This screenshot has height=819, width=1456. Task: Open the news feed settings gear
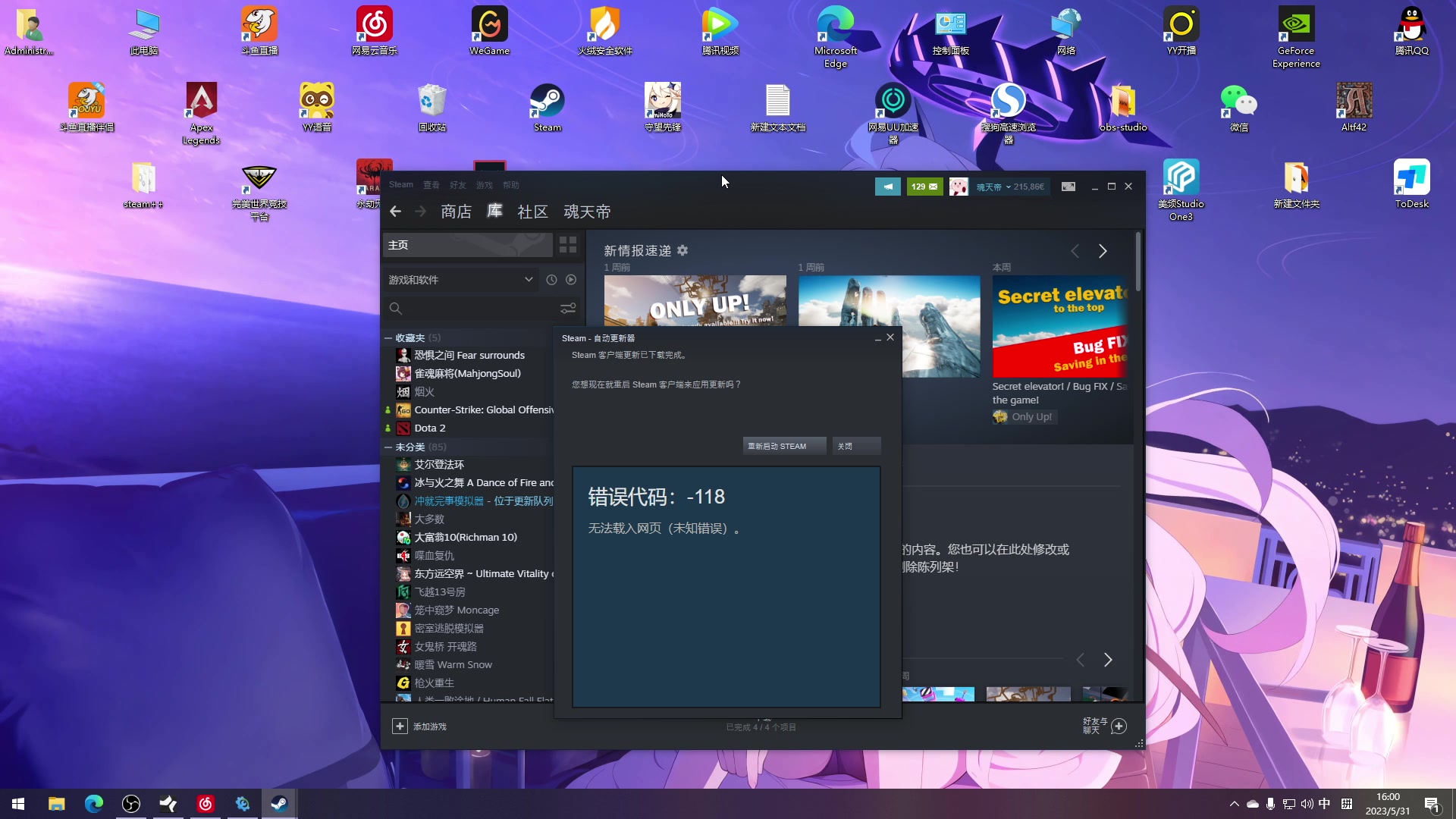coord(682,250)
